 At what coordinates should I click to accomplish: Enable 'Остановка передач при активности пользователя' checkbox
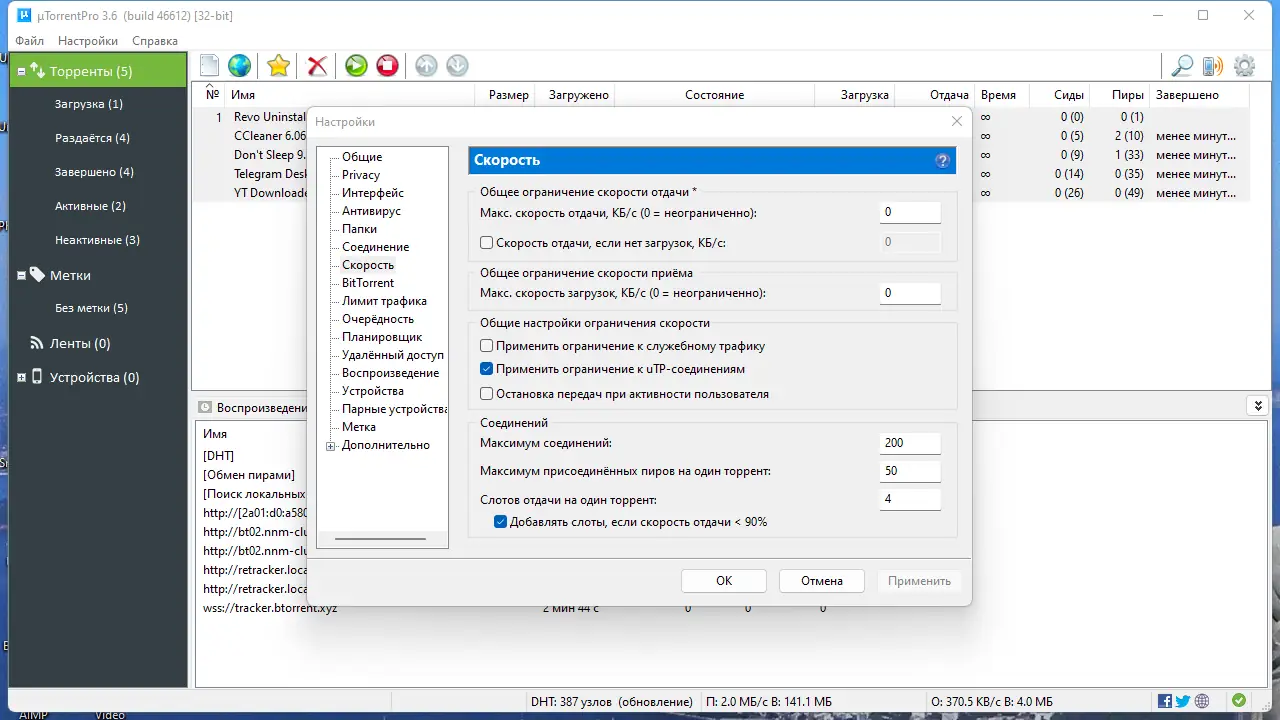pos(487,394)
